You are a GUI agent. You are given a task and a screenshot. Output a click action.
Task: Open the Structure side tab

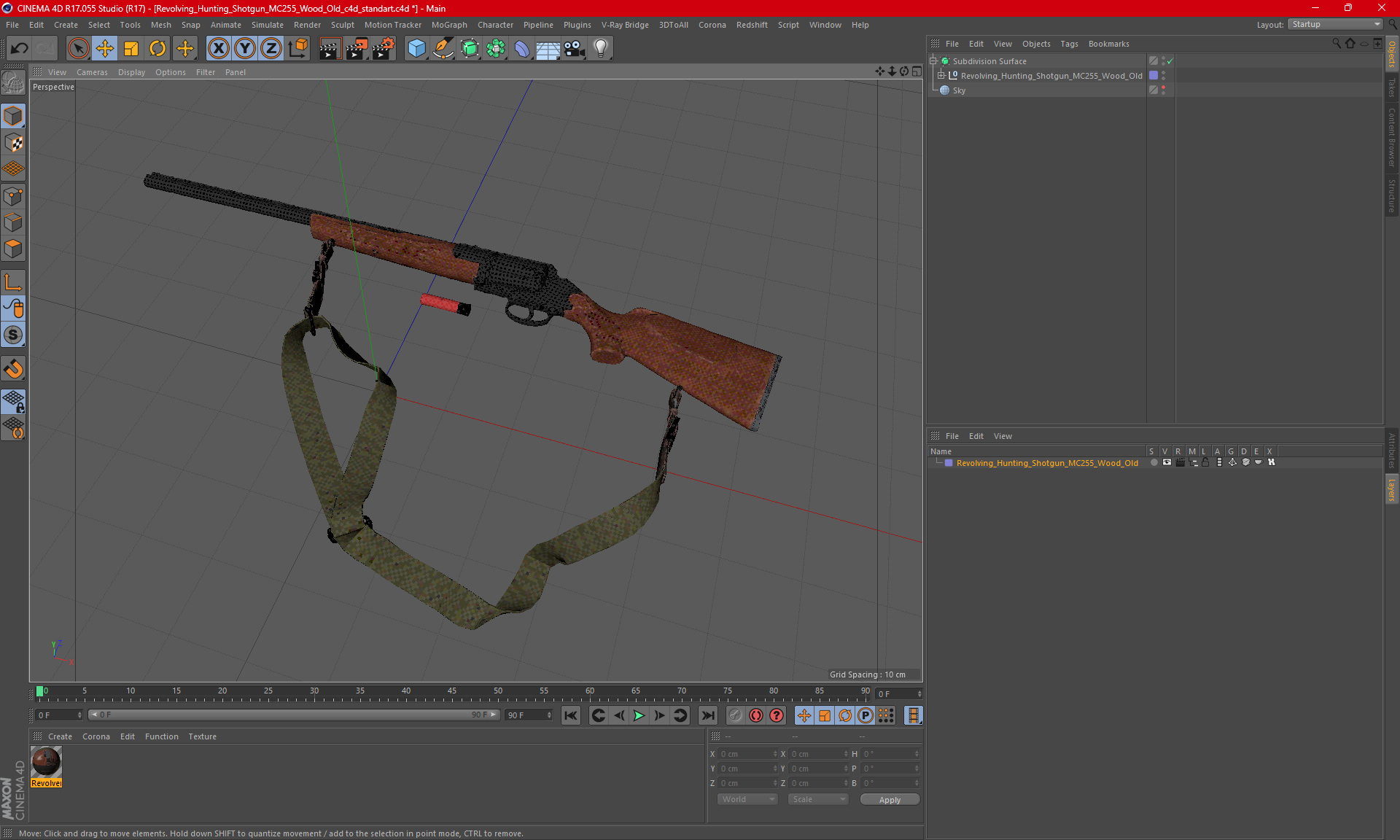coord(1391,195)
